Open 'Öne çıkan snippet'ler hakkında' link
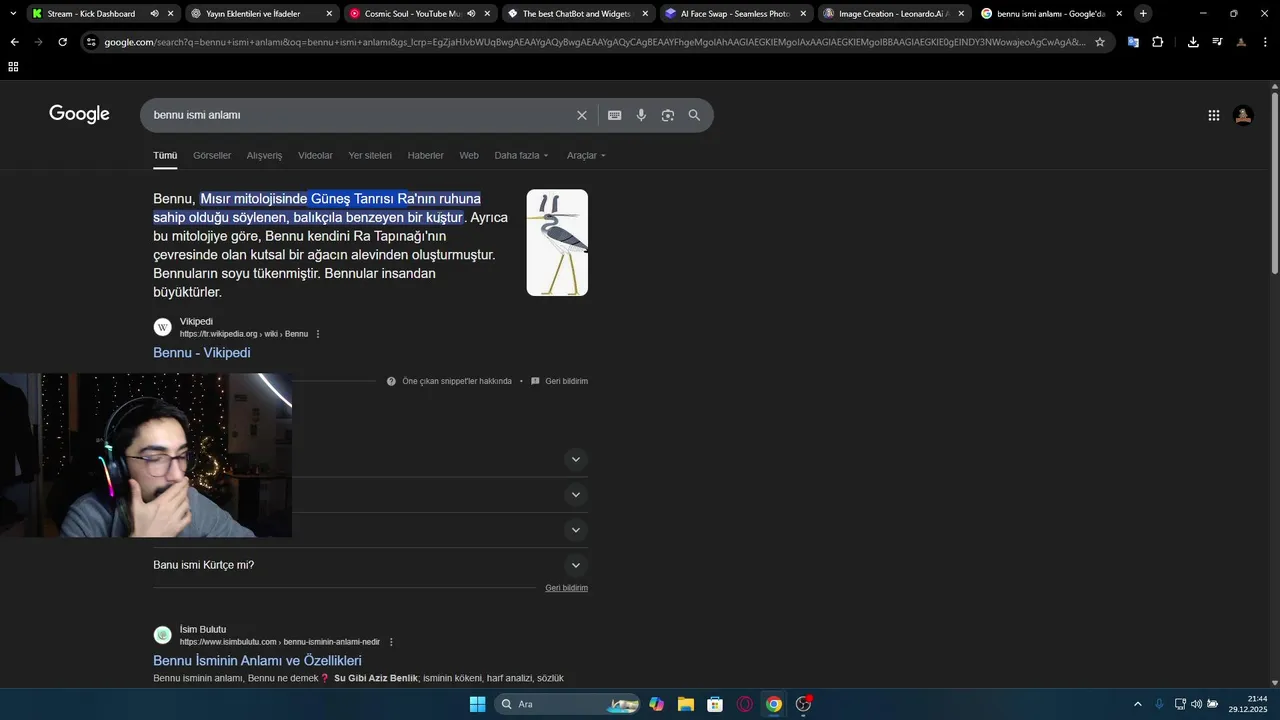This screenshot has height=720, width=1280. [x=457, y=381]
